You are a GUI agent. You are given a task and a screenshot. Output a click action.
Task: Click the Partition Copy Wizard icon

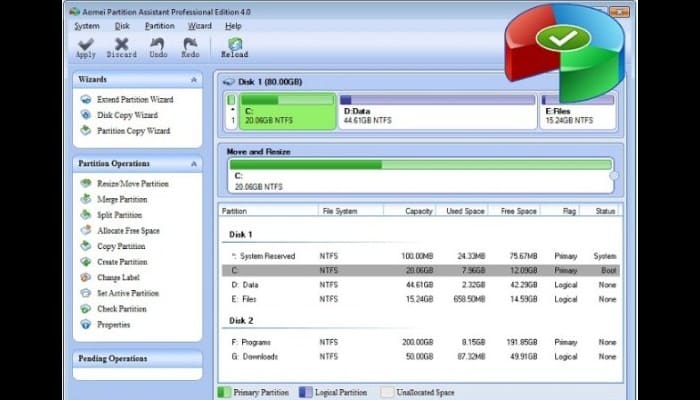(86, 131)
